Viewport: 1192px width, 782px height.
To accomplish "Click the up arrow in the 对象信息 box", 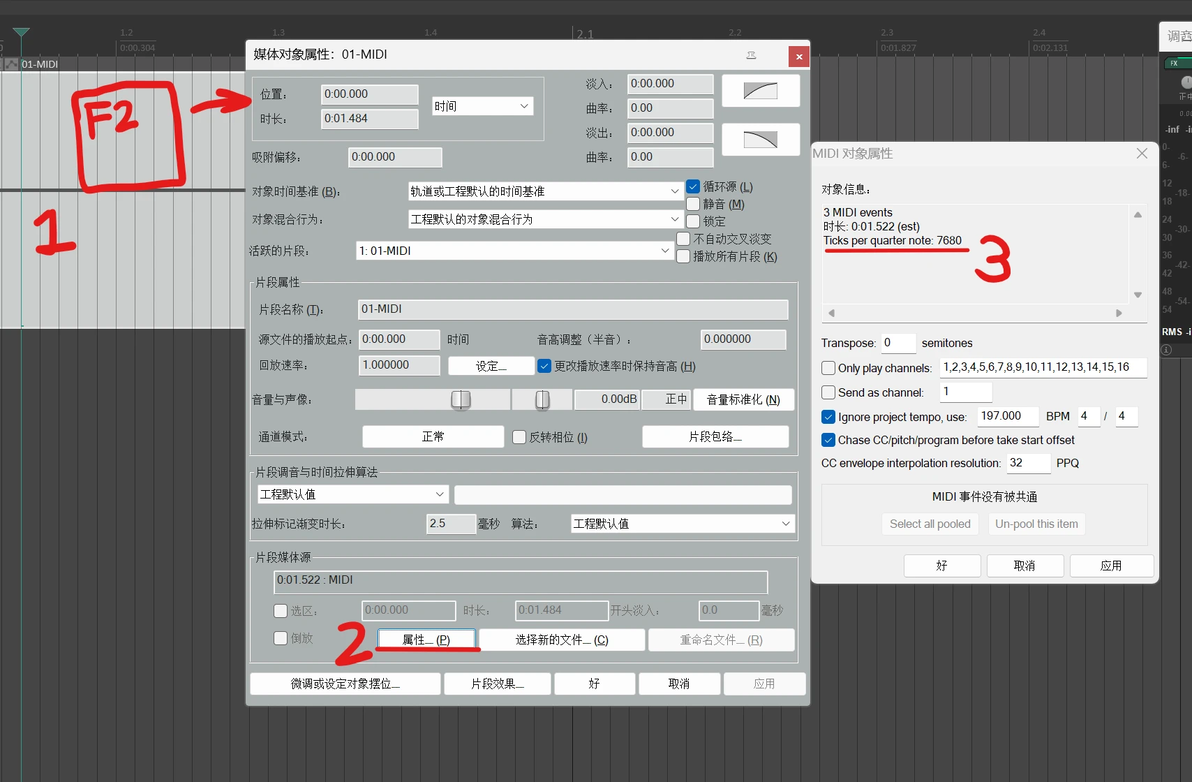I will [1137, 215].
